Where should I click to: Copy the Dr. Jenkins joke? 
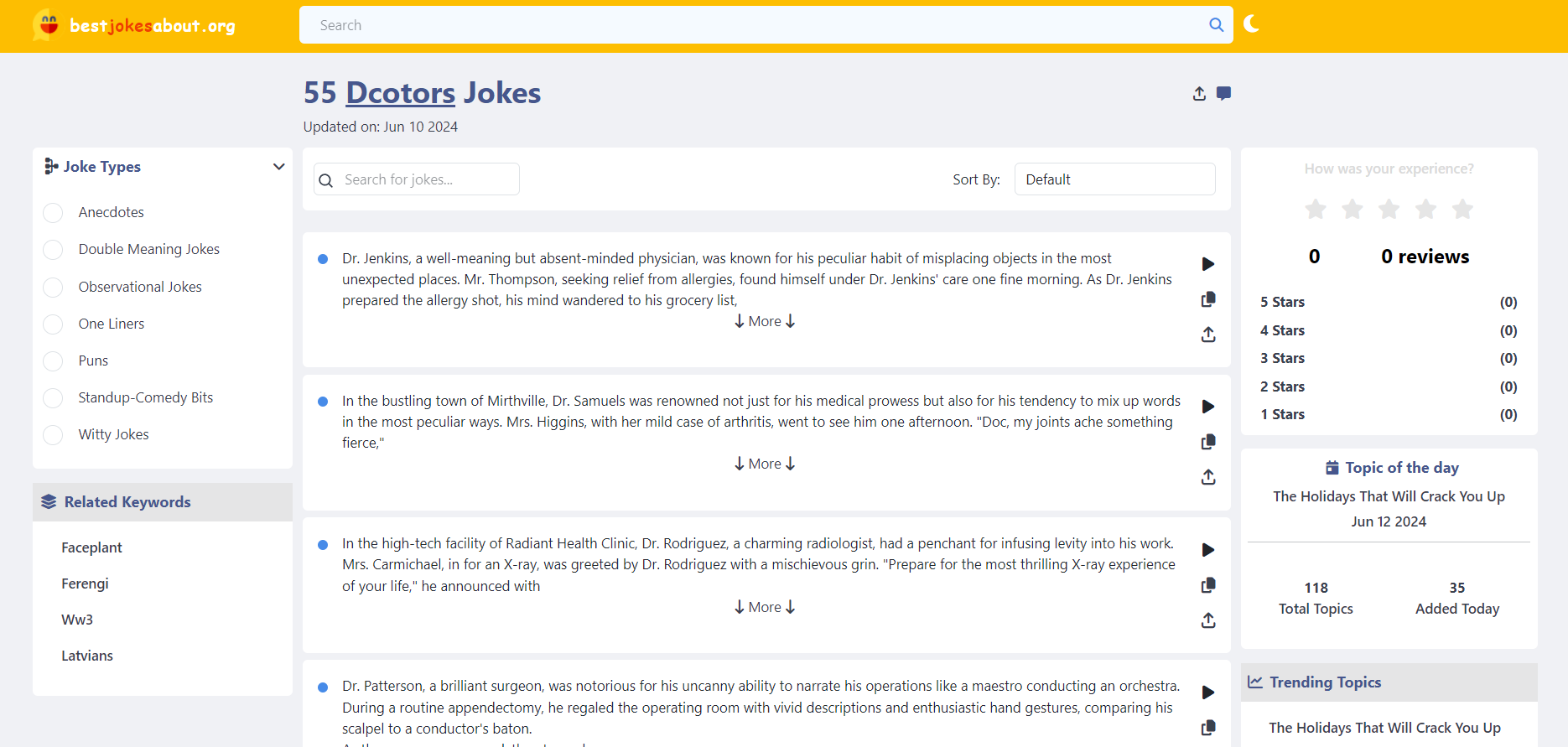click(x=1208, y=299)
